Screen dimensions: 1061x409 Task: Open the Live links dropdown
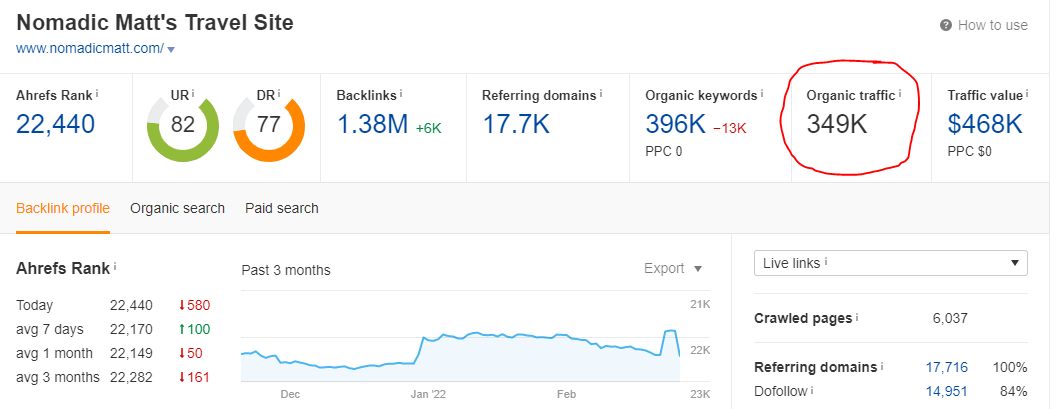[890, 263]
